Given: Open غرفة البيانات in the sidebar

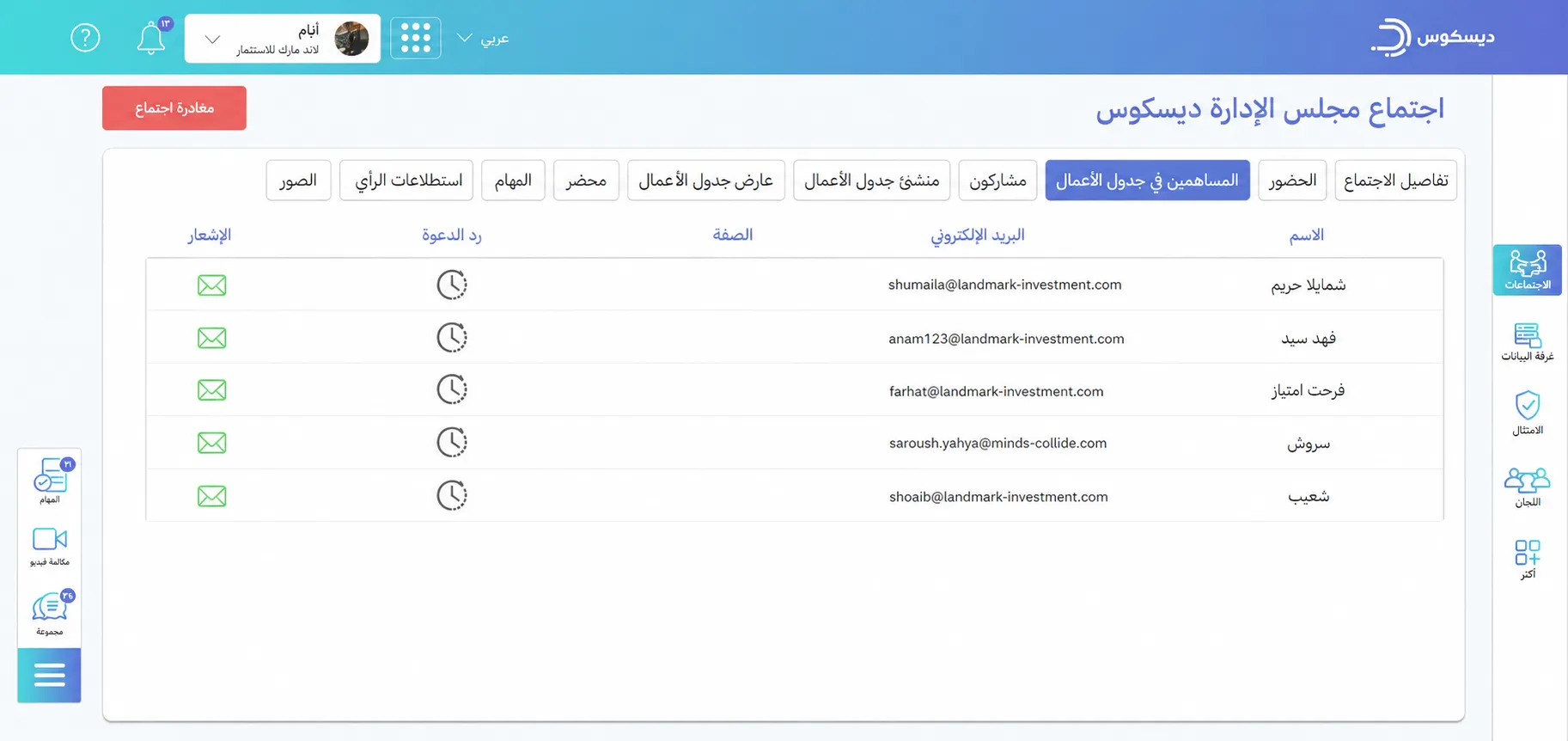Looking at the screenshot, I should point(1527,341).
